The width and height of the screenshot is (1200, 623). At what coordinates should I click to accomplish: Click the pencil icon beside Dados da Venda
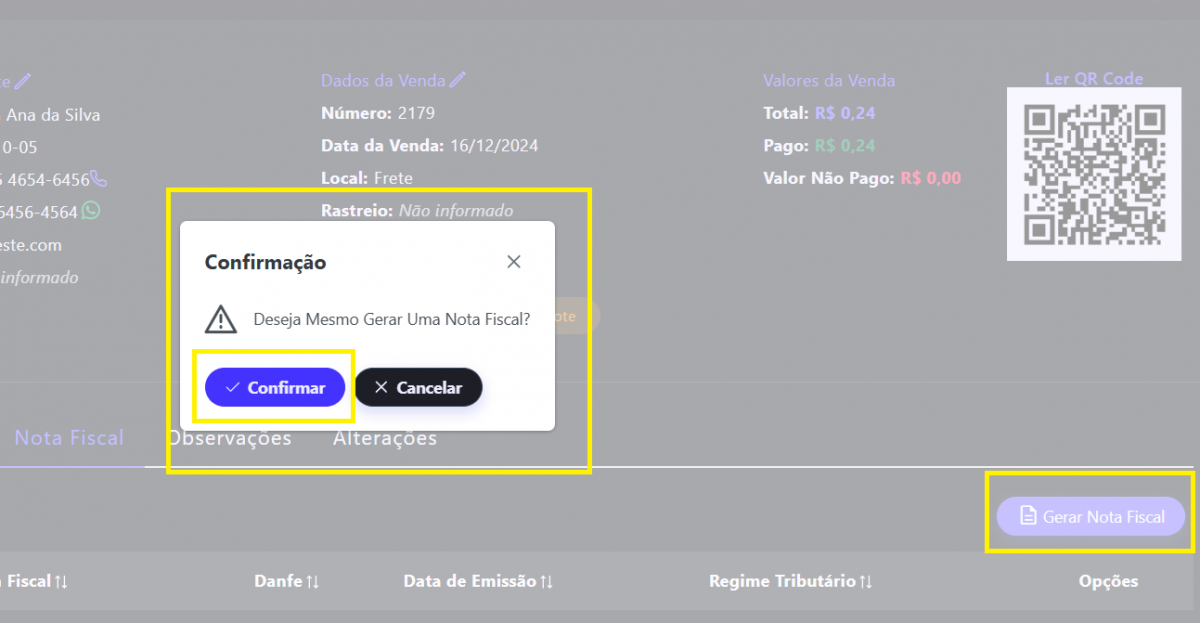pyautogui.click(x=458, y=80)
